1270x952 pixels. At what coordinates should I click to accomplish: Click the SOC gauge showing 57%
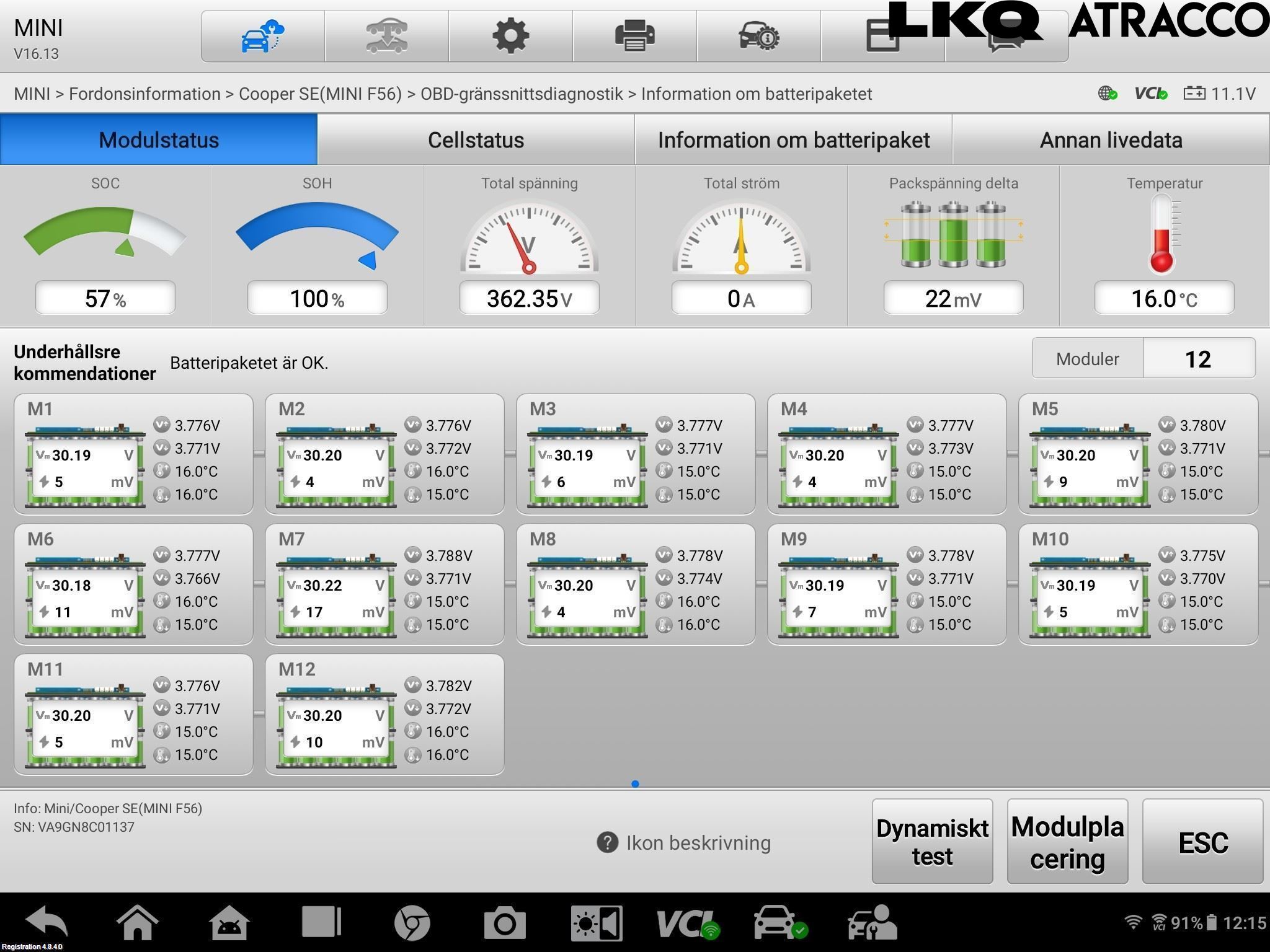pos(105,248)
